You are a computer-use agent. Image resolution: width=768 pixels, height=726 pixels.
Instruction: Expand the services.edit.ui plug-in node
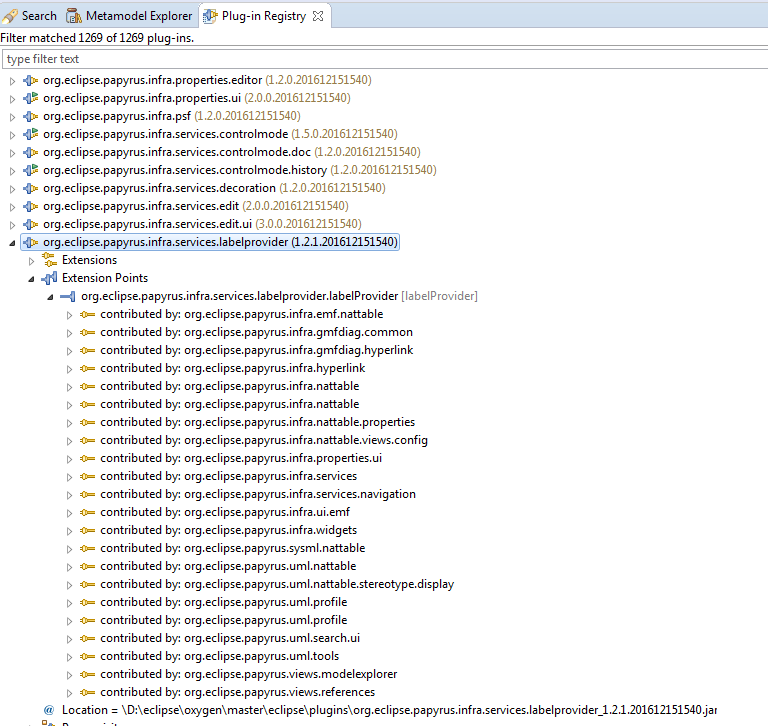[13, 225]
